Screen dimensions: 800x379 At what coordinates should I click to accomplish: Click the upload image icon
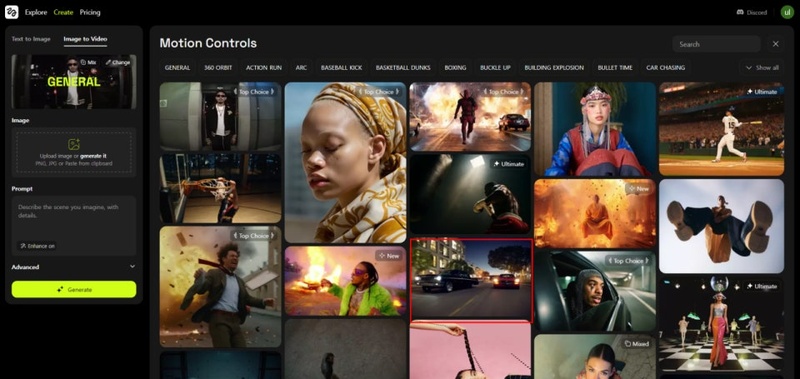click(74, 144)
